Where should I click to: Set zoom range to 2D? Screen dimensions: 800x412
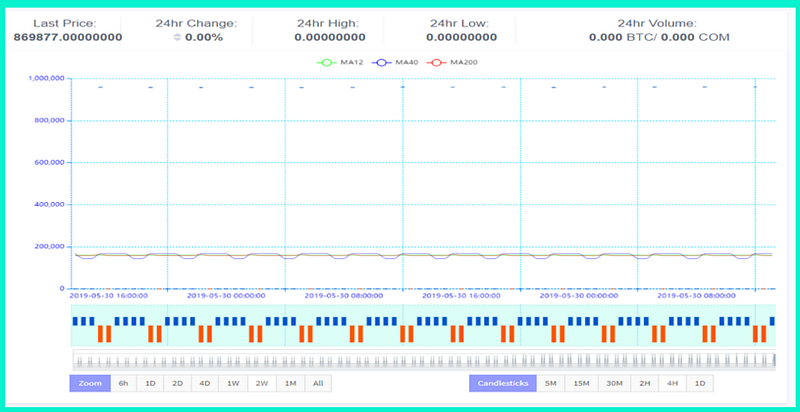(x=178, y=383)
